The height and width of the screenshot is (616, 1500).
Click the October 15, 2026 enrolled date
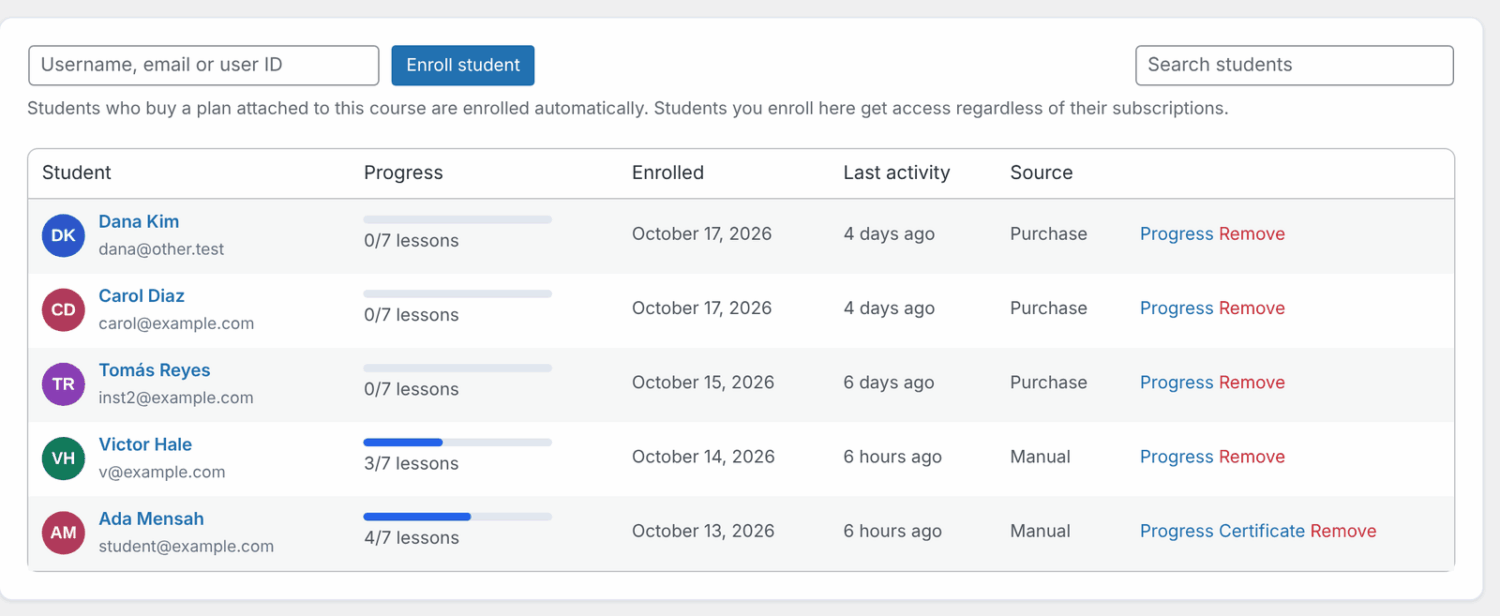point(702,382)
